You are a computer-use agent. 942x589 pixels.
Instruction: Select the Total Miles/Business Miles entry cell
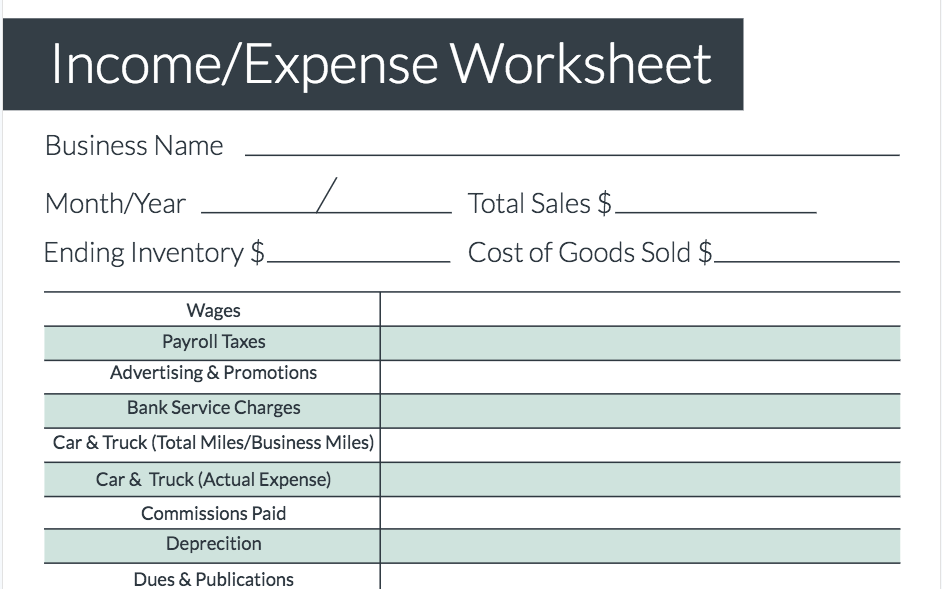point(639,445)
